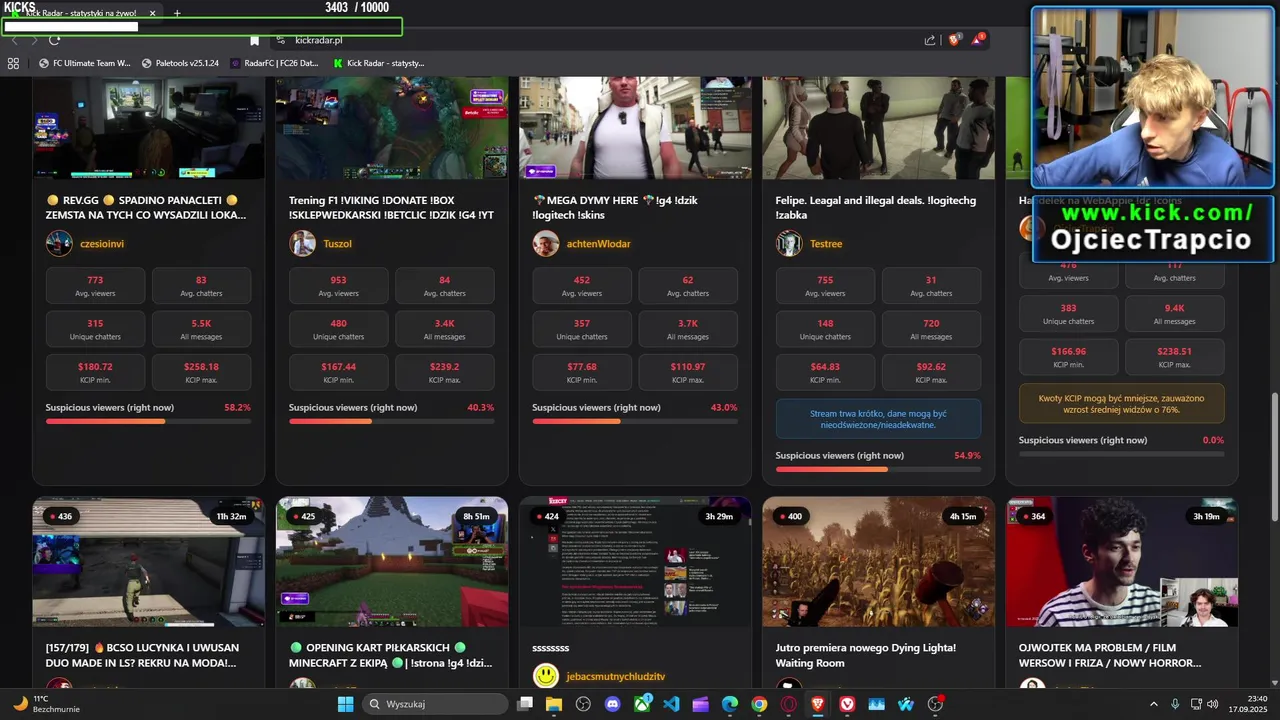The image size is (1280, 720).
Task: Open czesioinvi channel link
Action: click(x=102, y=243)
